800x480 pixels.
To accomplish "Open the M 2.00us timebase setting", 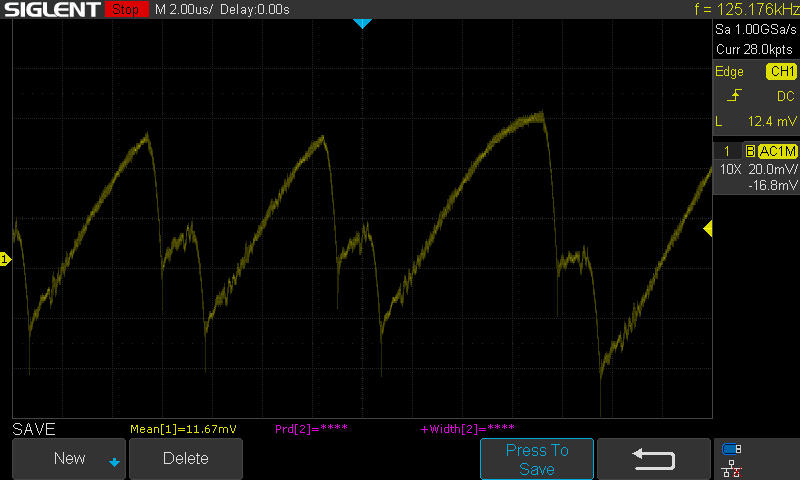I will (x=184, y=9).
